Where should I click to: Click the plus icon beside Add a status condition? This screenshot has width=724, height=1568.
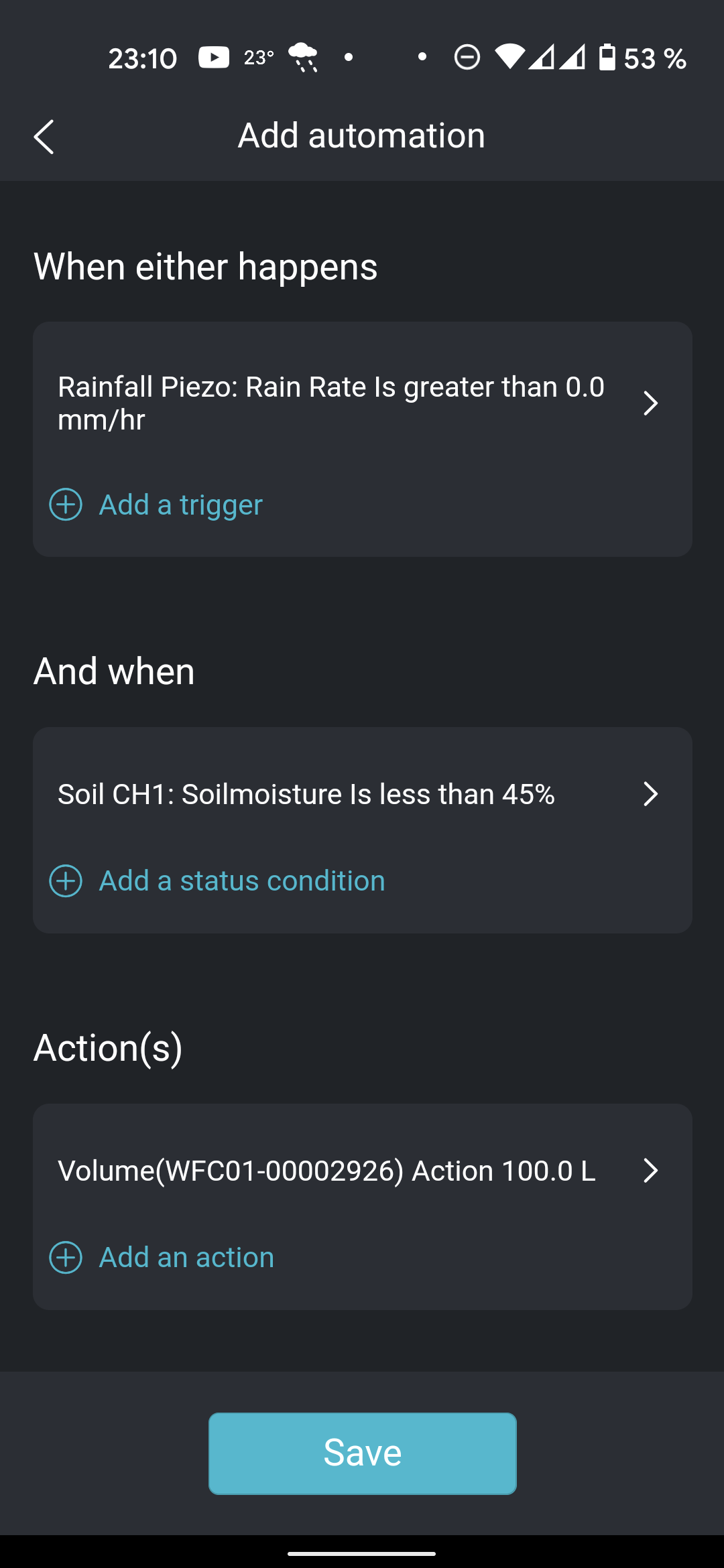66,880
